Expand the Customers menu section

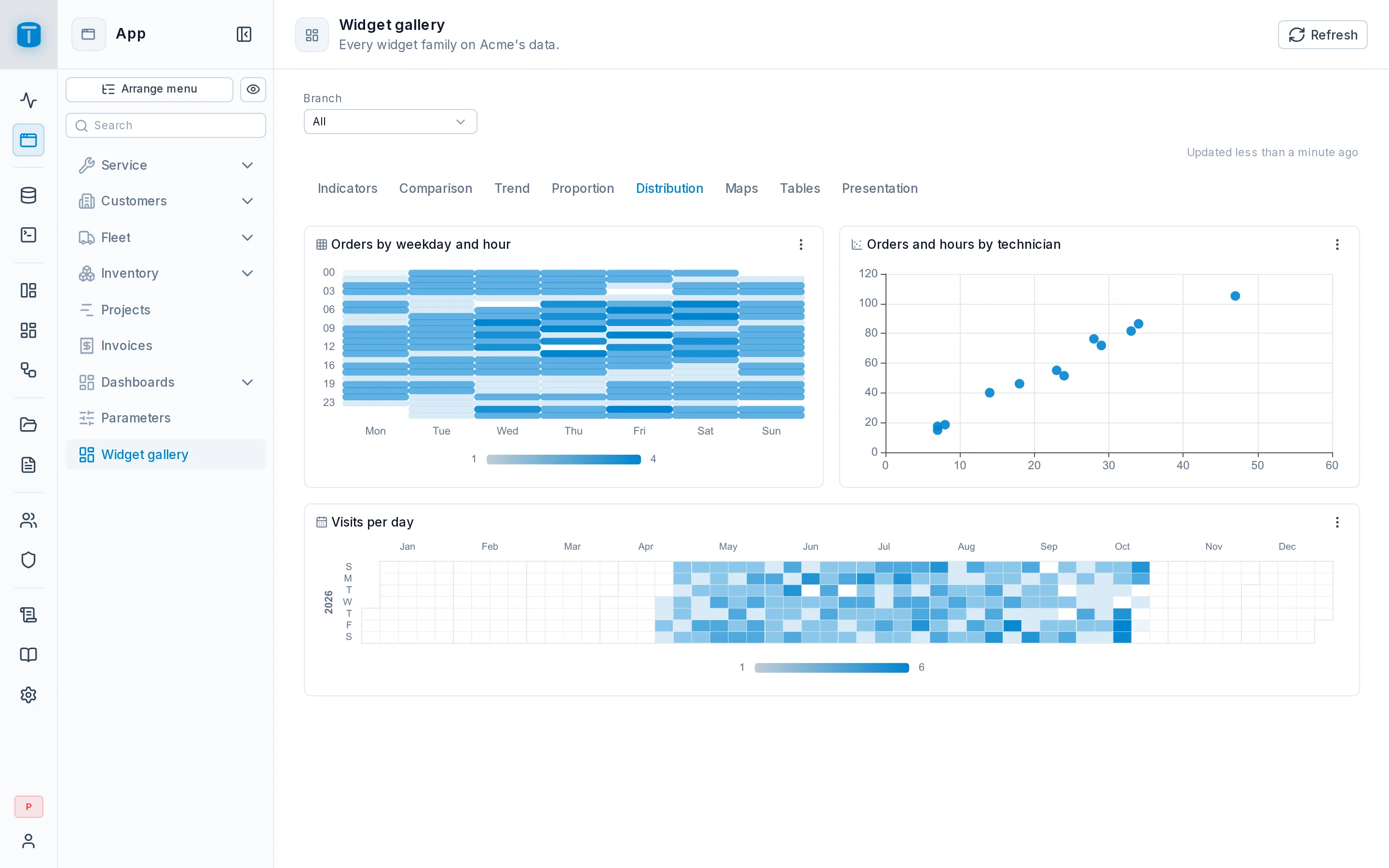(166, 201)
